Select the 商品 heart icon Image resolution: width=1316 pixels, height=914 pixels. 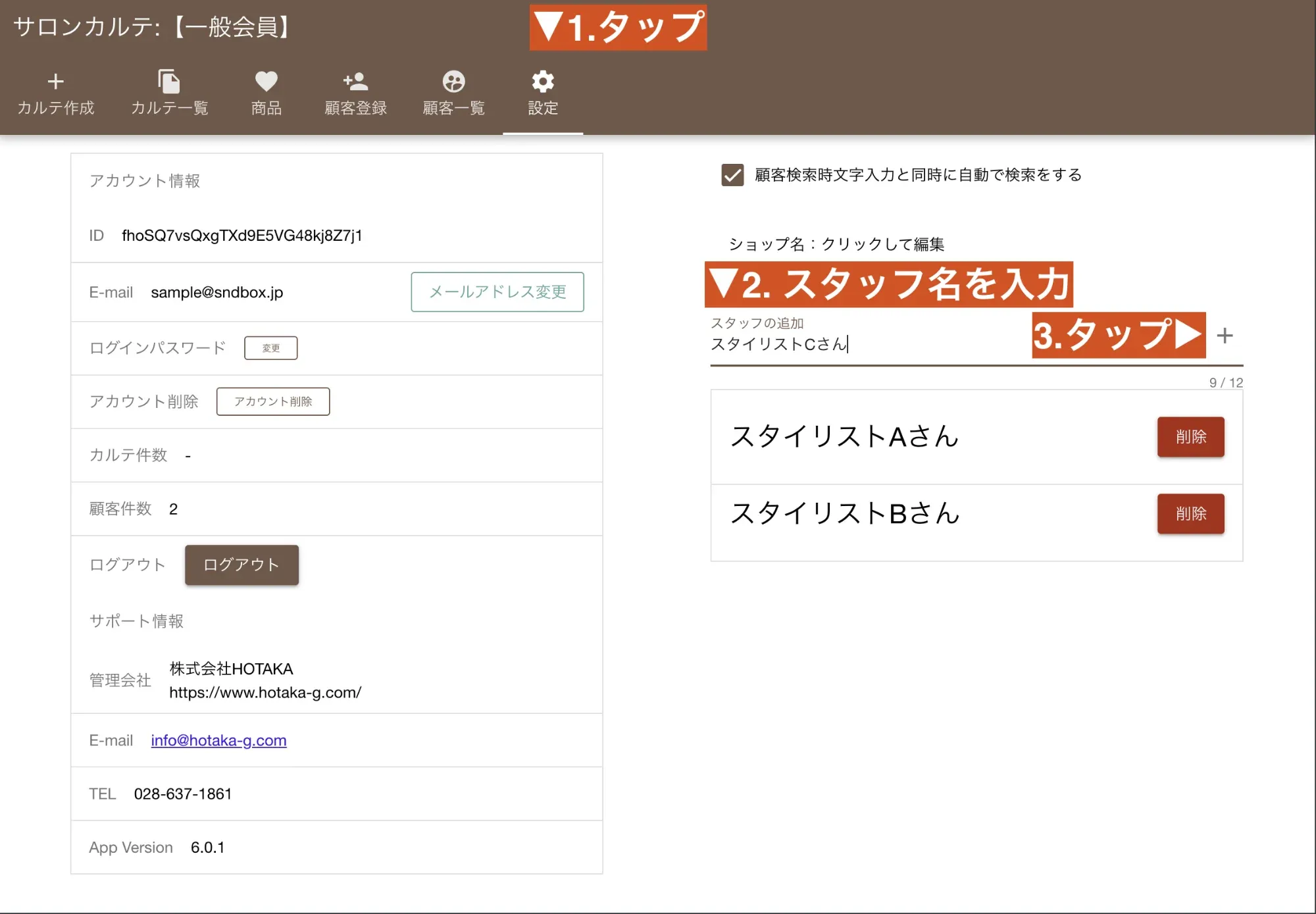coord(265,92)
